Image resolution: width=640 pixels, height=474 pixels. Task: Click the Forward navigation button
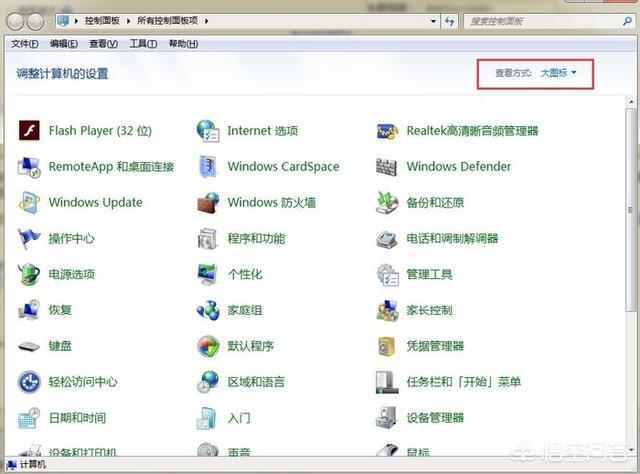(35, 21)
